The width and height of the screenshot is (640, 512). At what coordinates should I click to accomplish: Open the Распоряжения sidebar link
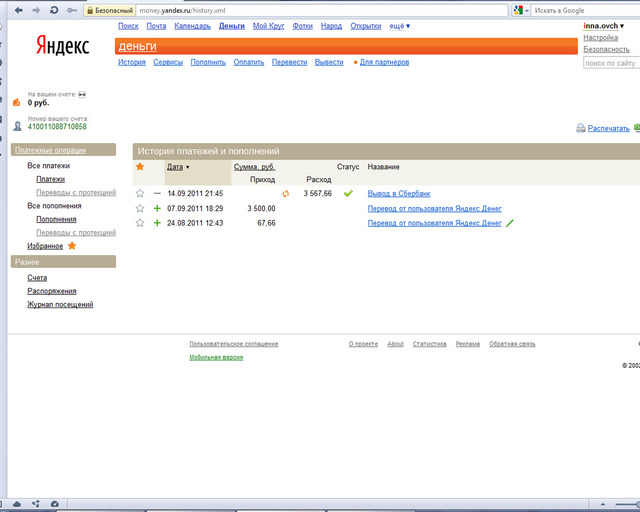coord(51,291)
